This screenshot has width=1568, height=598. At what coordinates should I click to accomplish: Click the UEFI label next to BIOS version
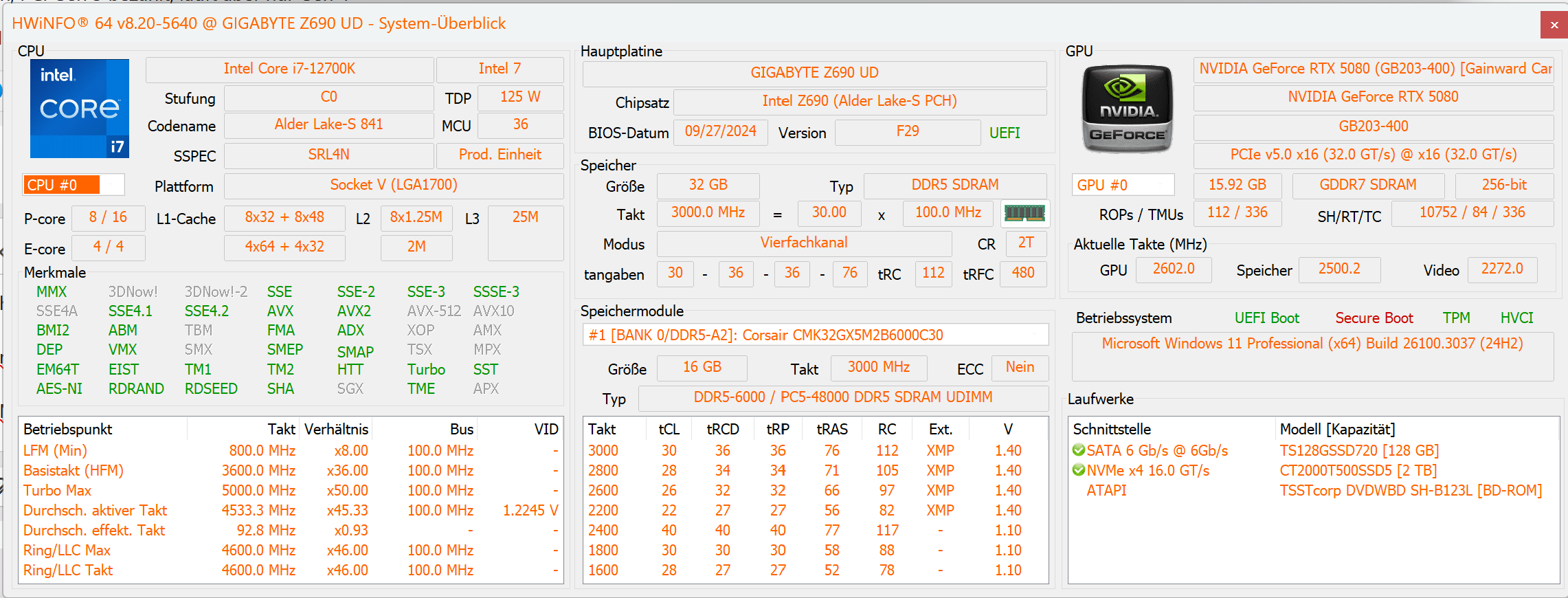pos(1005,133)
